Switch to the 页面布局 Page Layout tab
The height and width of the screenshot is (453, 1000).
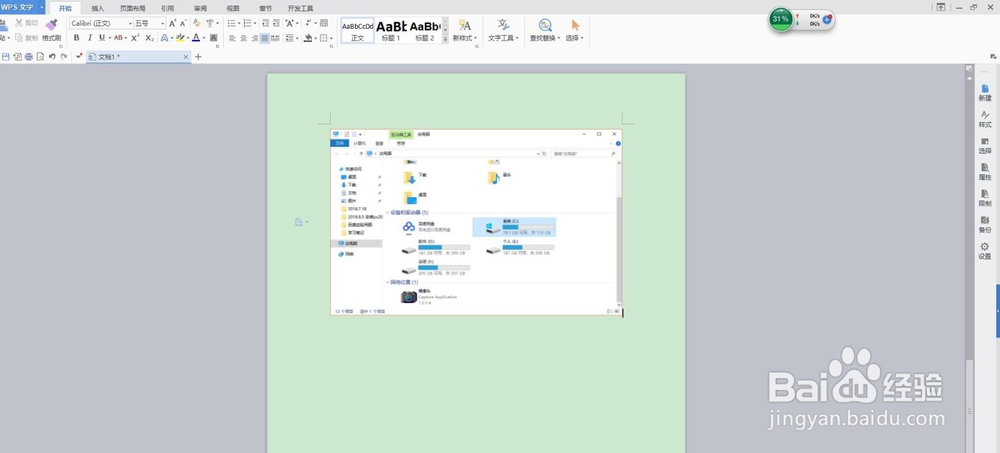click(x=133, y=8)
